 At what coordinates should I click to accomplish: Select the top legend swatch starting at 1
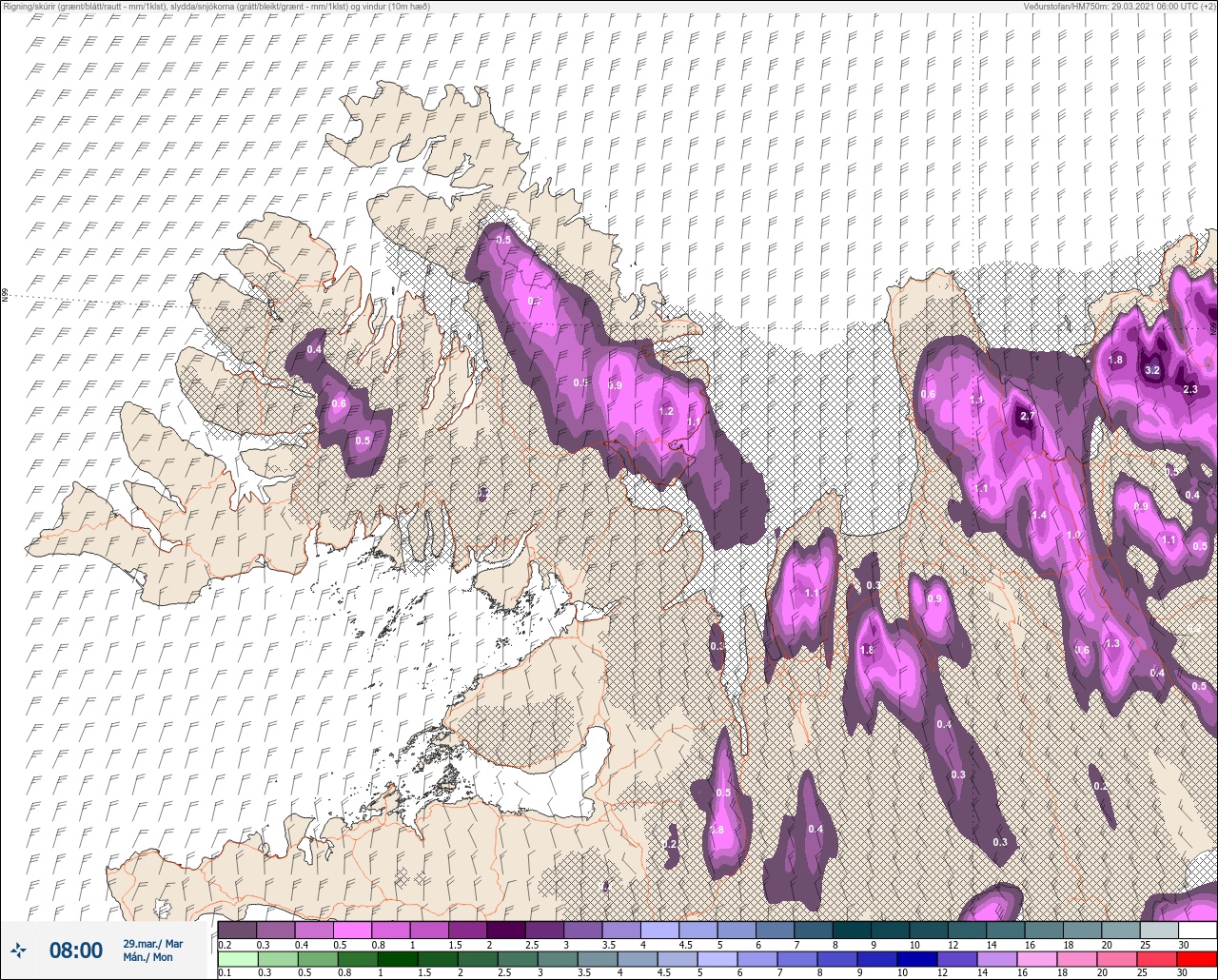[429, 930]
